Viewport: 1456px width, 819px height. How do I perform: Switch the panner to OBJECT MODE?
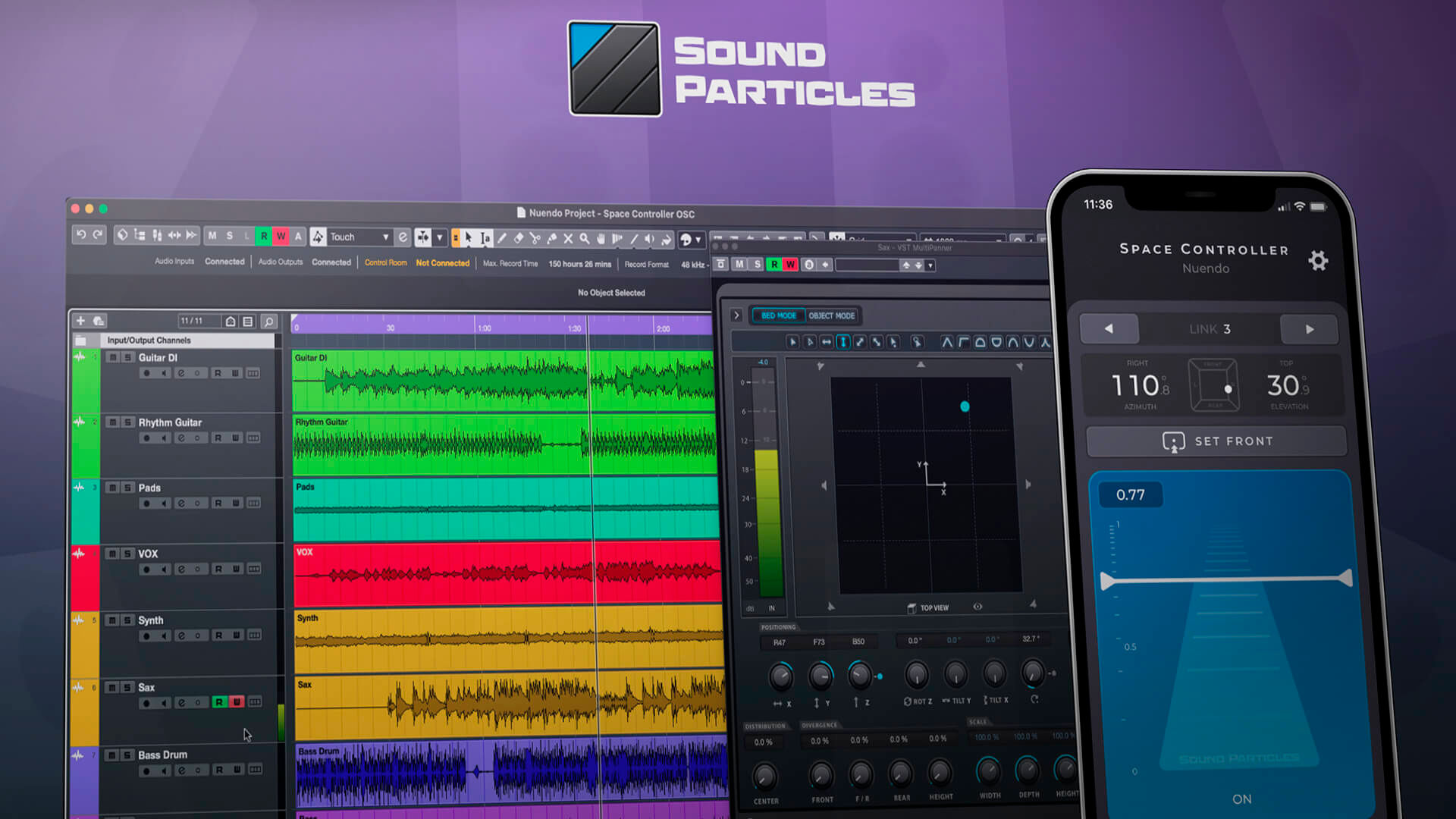pos(833,315)
